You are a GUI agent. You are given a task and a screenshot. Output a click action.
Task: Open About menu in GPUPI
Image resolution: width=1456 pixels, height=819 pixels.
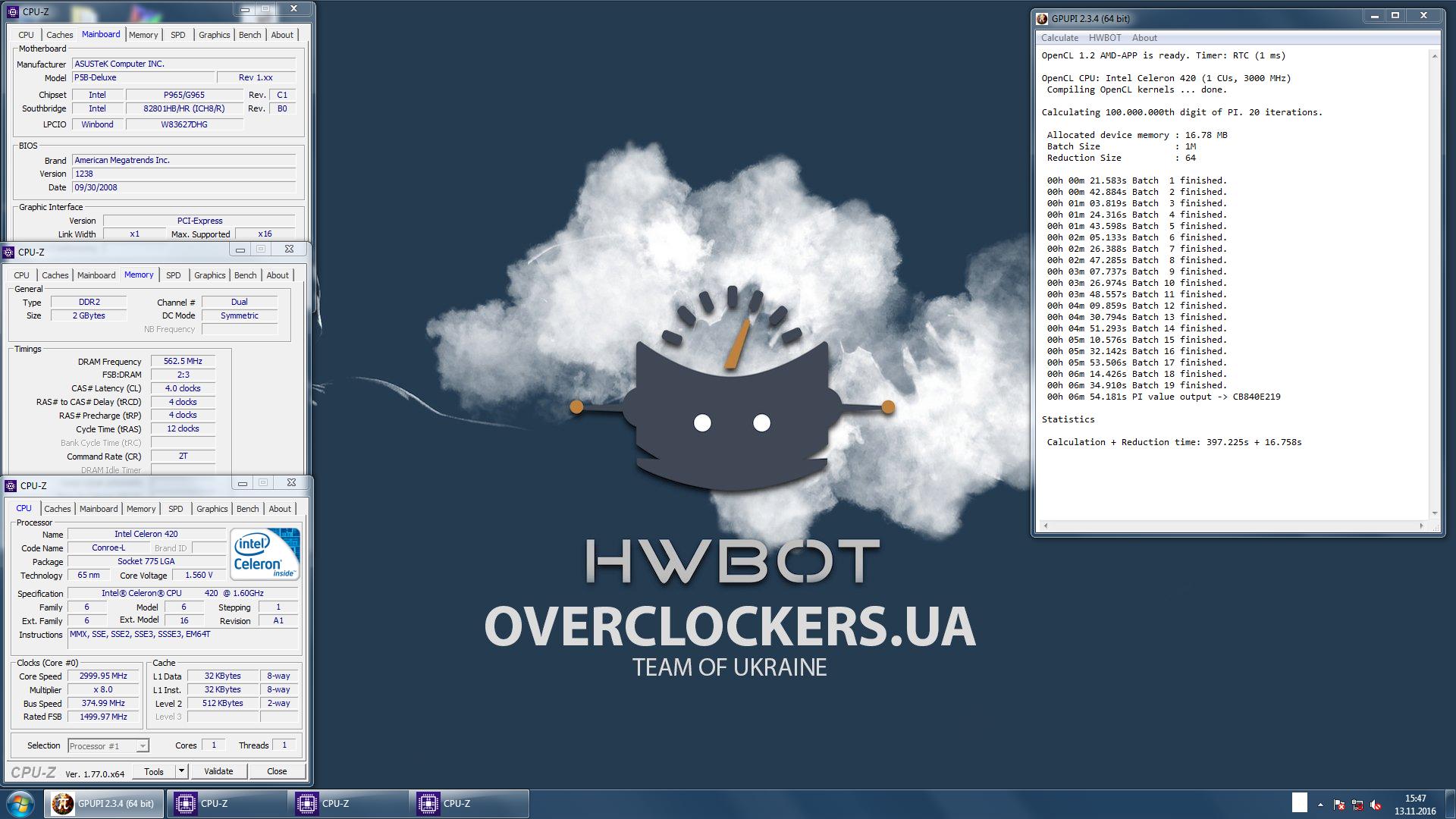1144,38
